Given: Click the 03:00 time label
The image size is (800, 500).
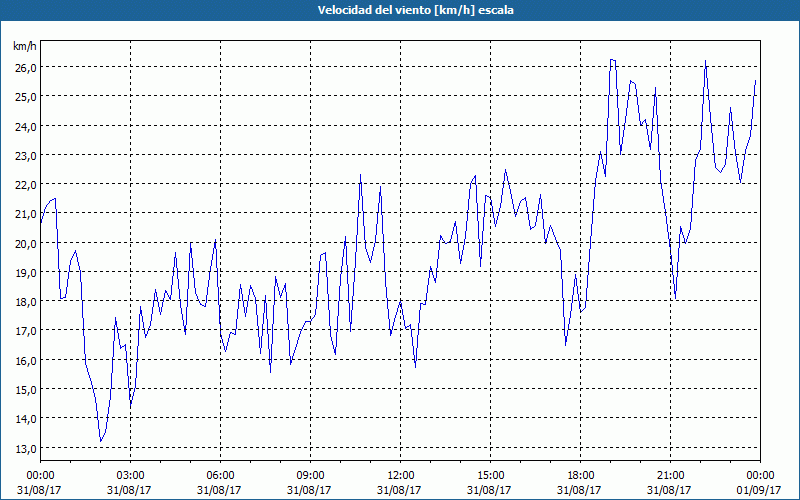Looking at the screenshot, I should [130, 475].
